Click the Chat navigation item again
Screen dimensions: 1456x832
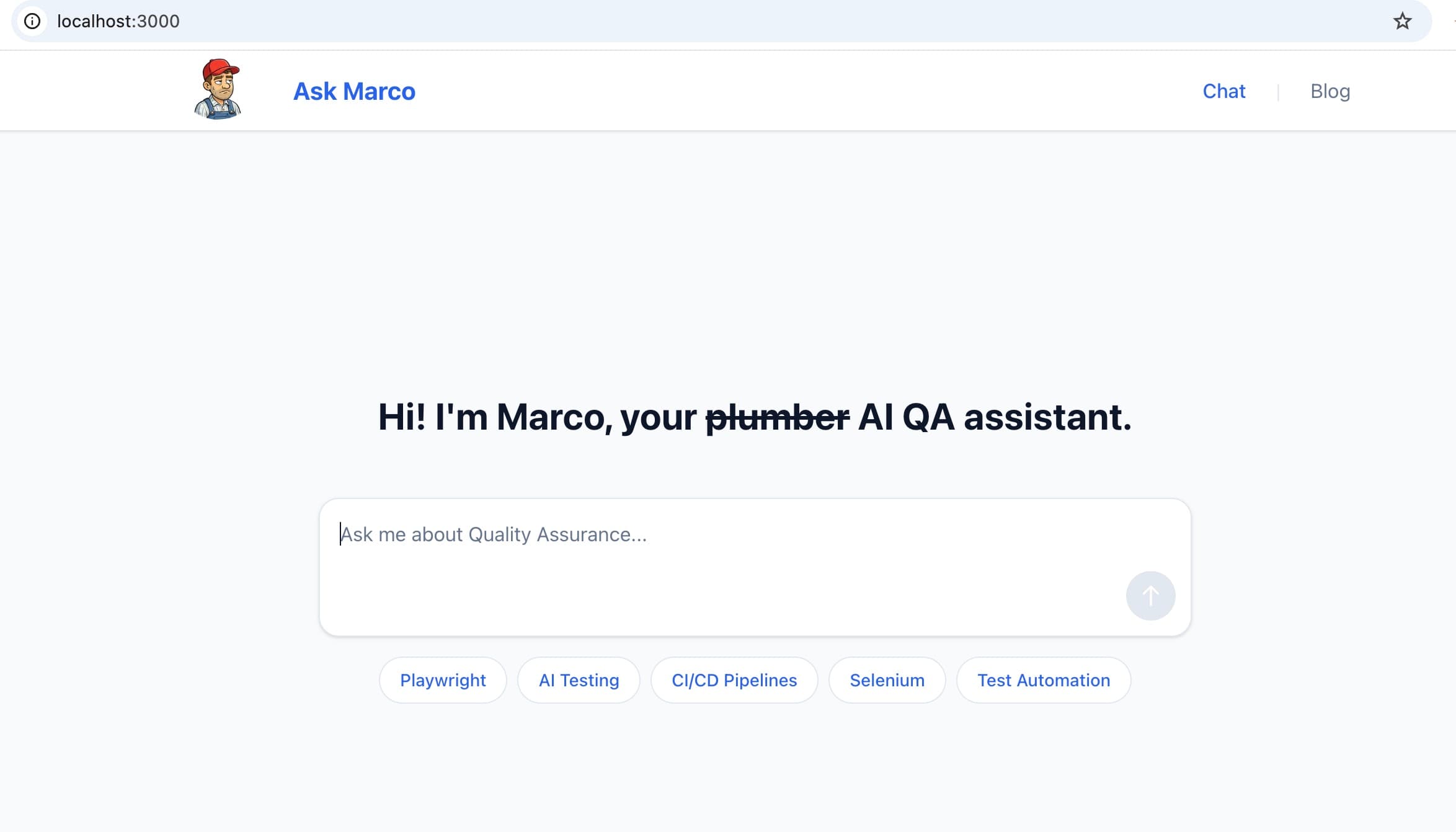coord(1223,91)
